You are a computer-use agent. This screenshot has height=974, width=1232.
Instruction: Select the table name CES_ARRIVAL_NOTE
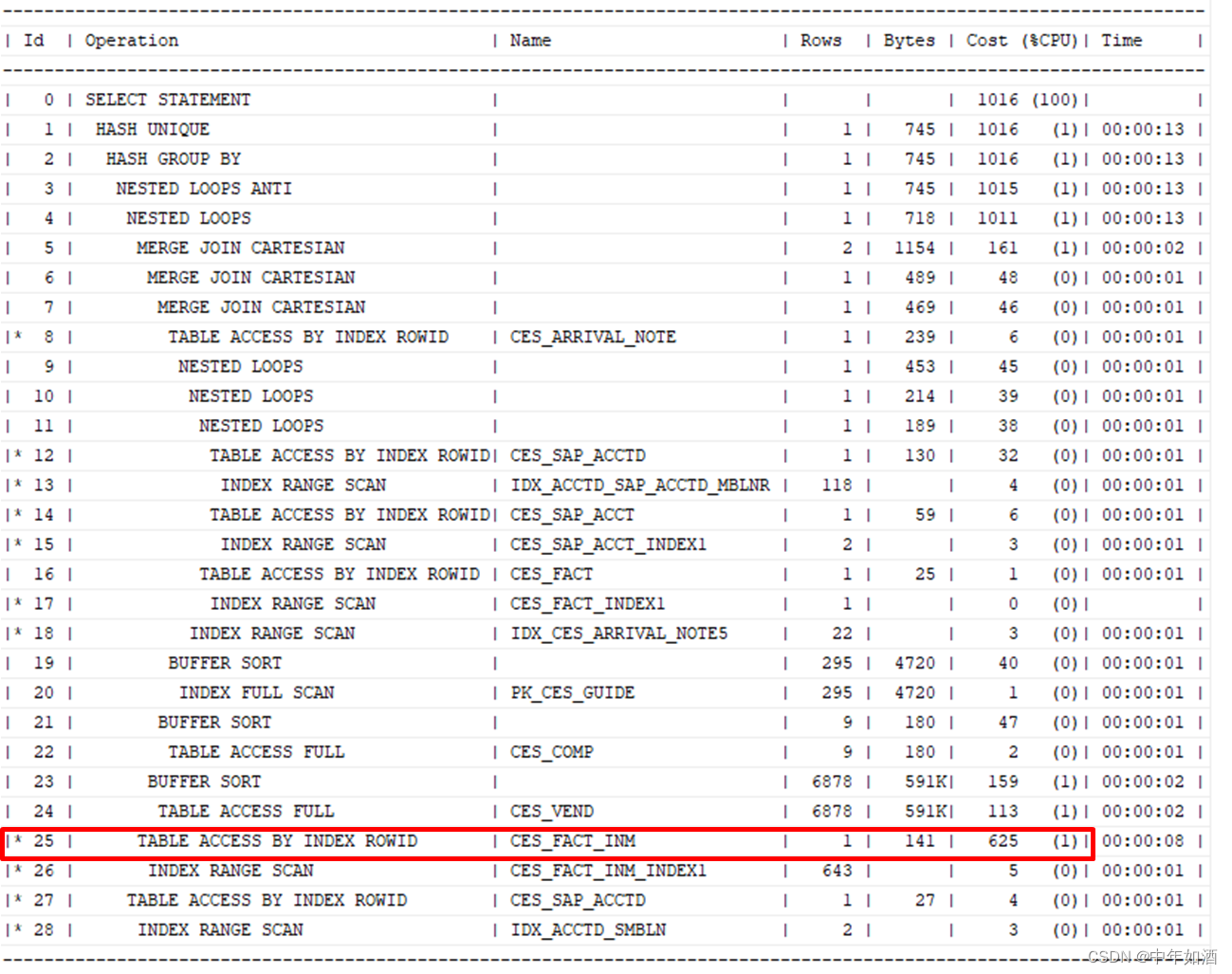coord(594,337)
